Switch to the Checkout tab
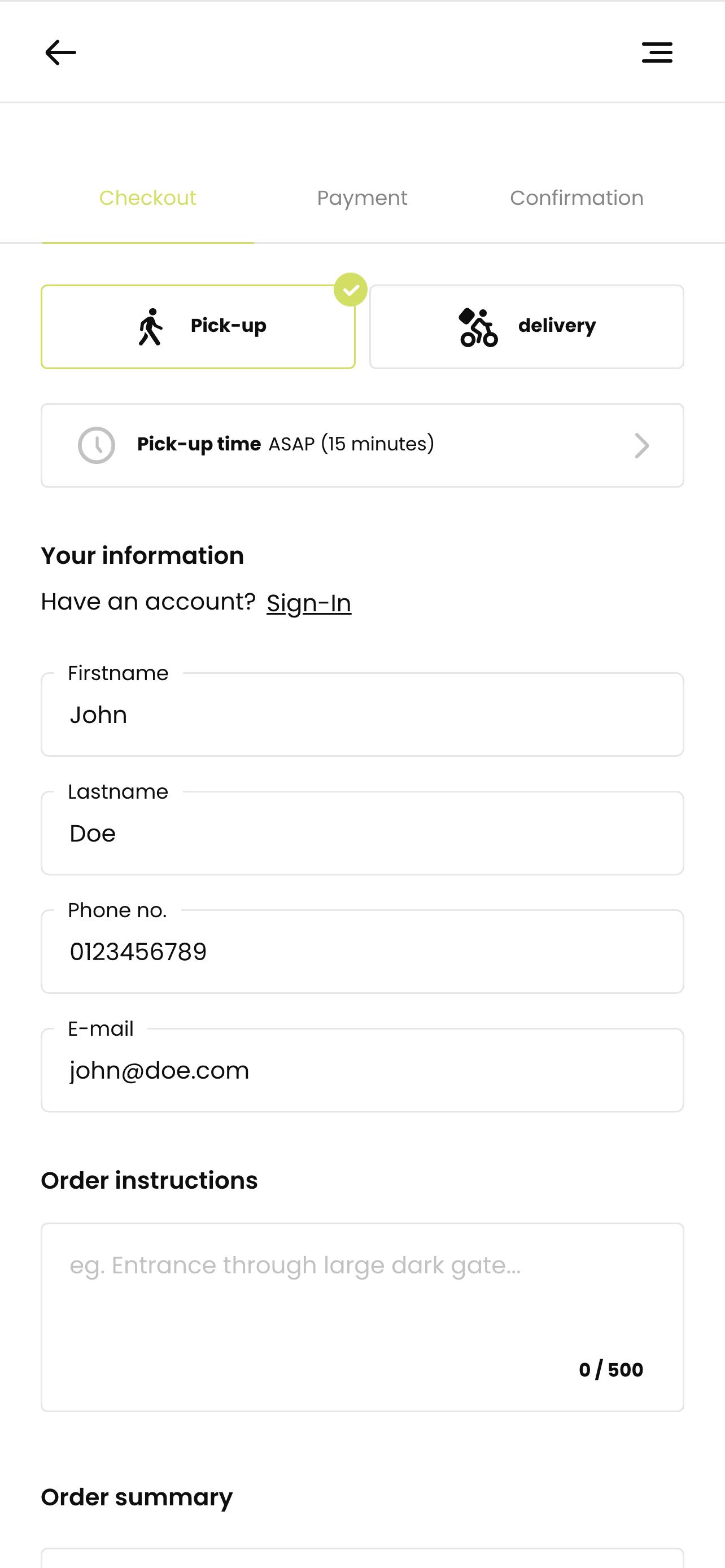This screenshot has height=1568, width=725. 148,198
